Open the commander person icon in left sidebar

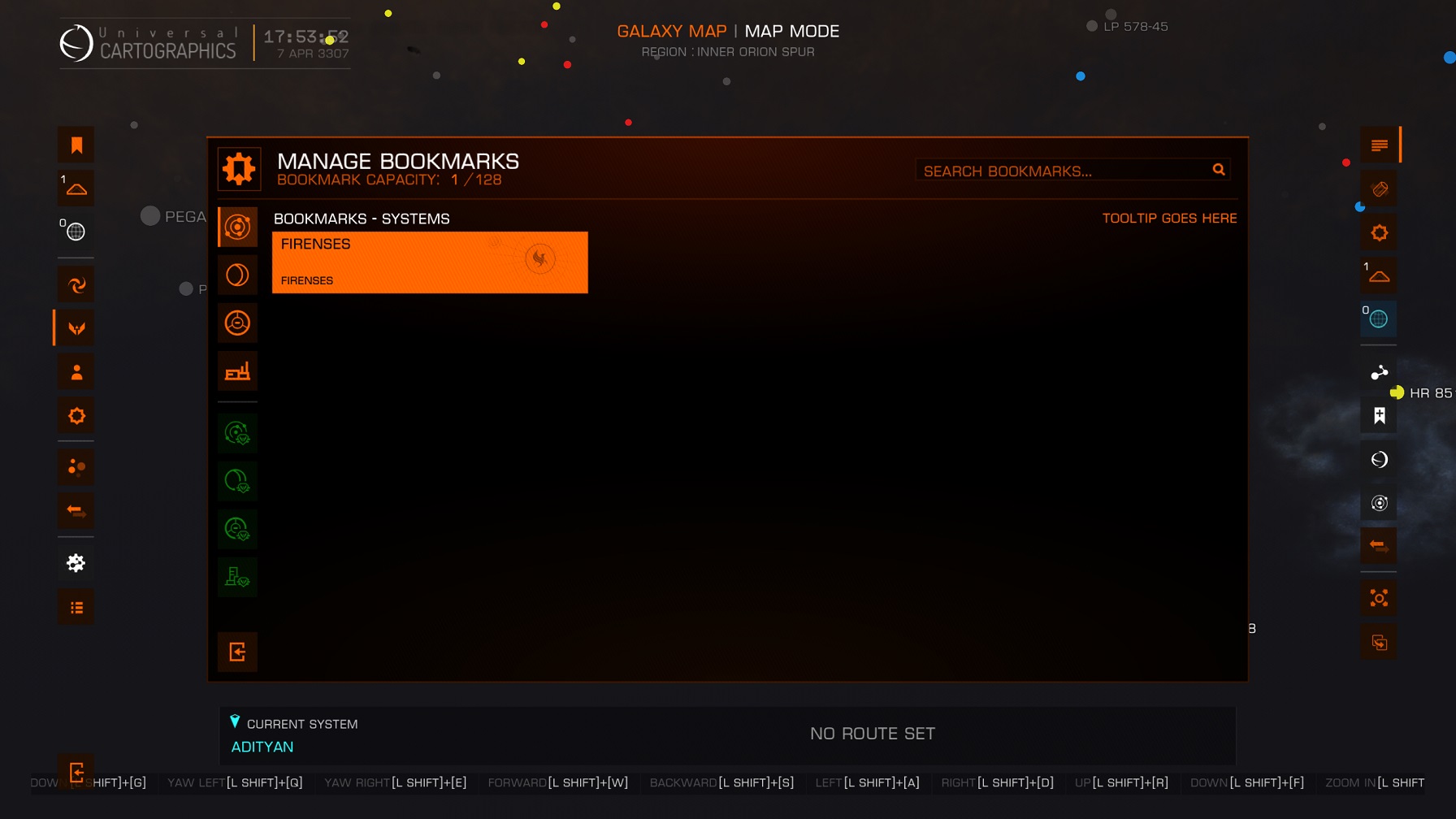pos(76,372)
